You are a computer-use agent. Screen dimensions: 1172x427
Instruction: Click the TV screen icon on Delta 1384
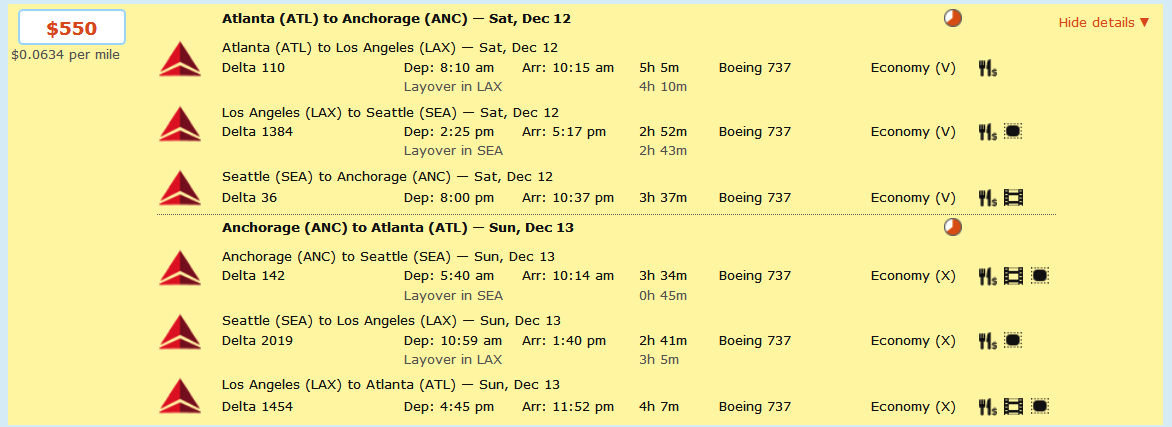(x=1013, y=132)
